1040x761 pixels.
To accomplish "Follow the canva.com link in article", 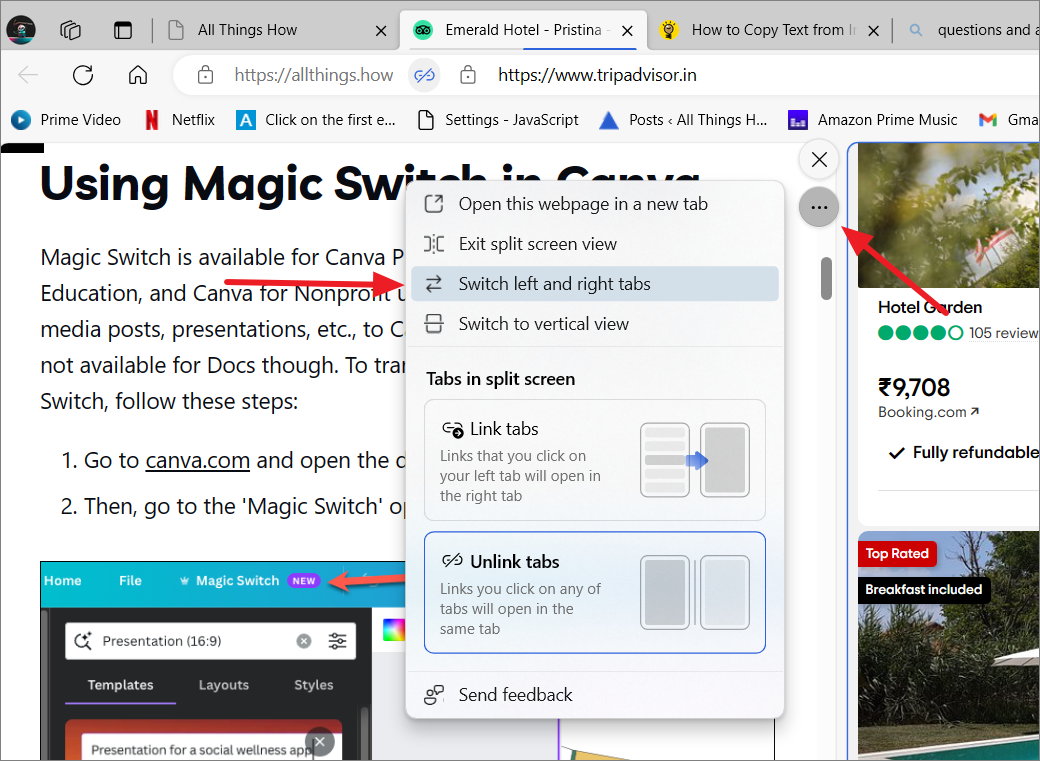I will (x=198, y=460).
